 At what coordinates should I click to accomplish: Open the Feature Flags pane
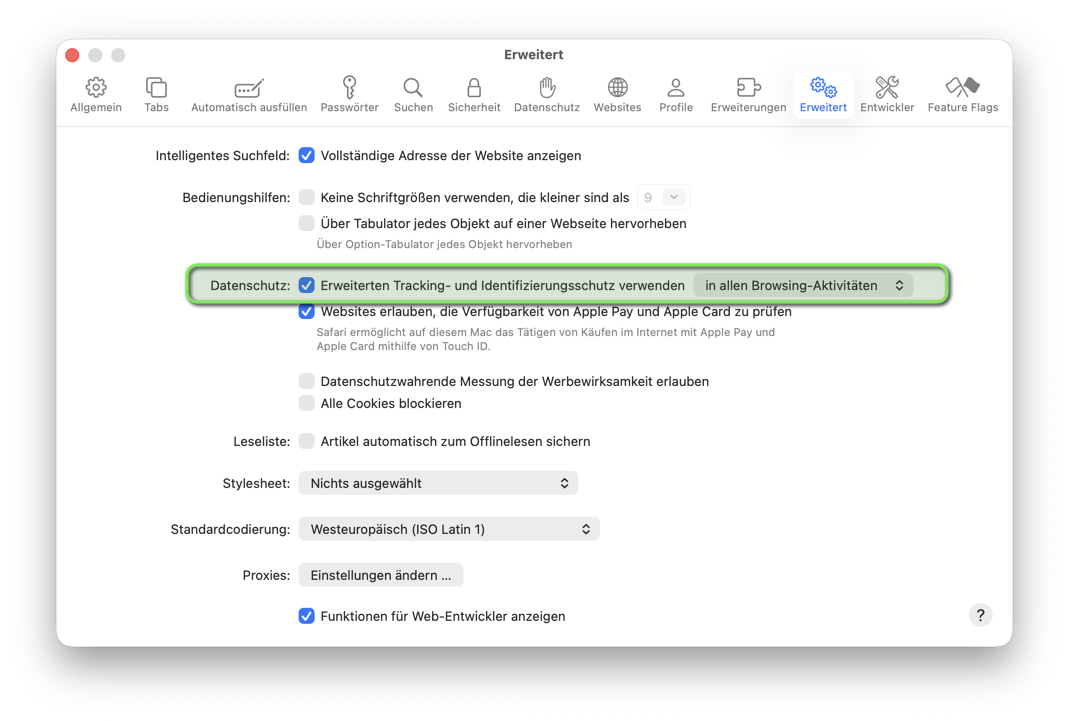tap(962, 95)
